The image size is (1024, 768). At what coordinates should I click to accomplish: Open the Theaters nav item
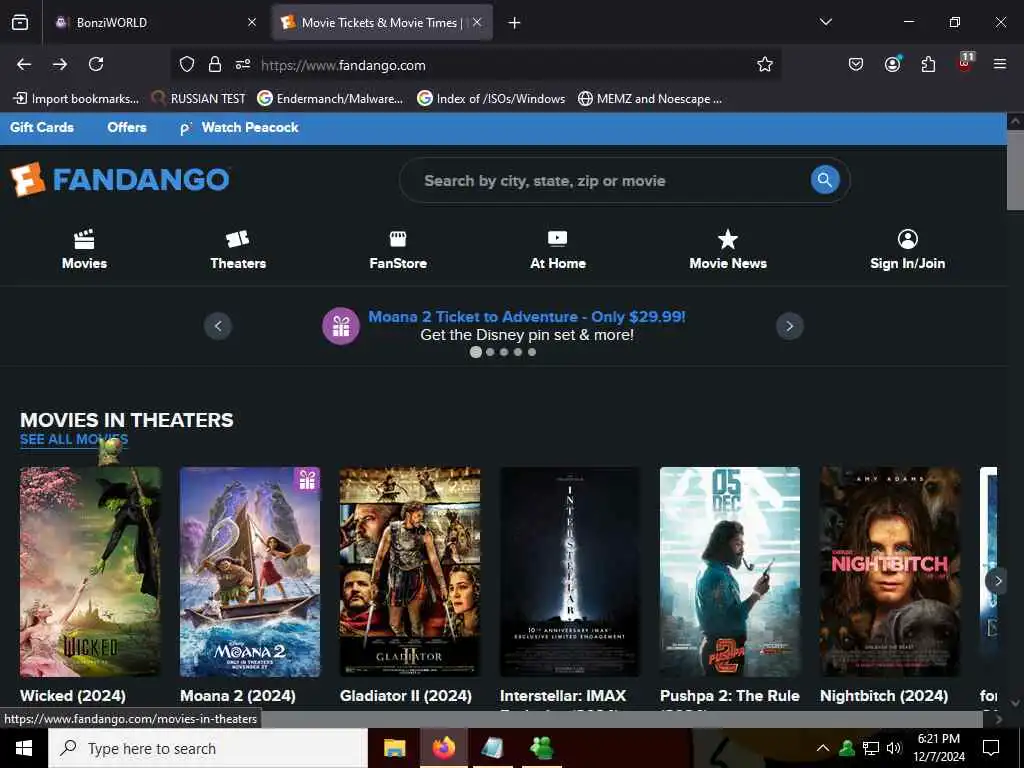coord(238,249)
